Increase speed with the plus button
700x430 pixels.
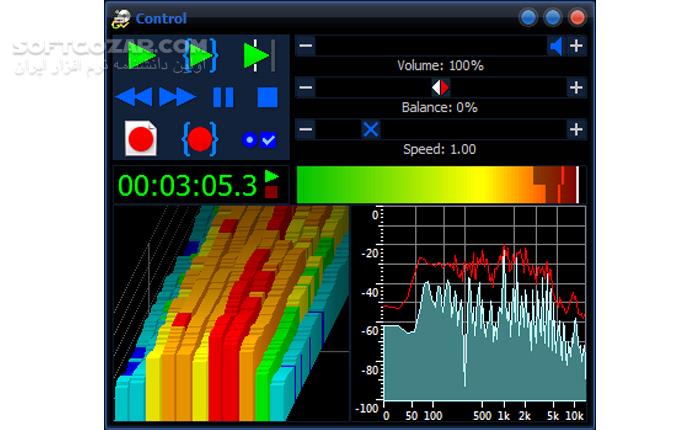[x=576, y=129]
